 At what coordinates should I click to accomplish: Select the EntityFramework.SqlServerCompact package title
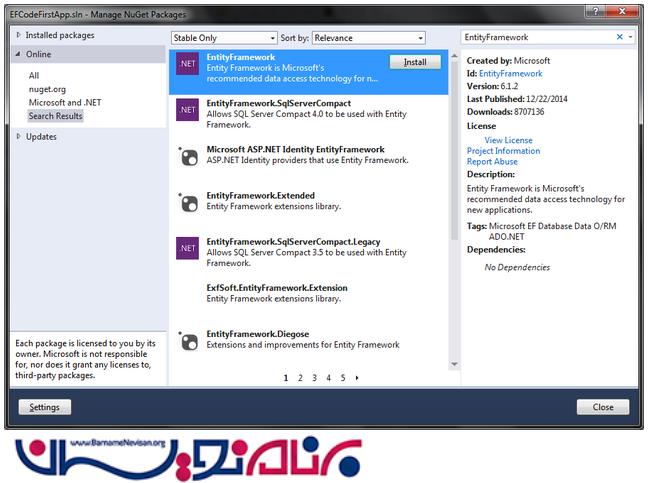coord(279,103)
